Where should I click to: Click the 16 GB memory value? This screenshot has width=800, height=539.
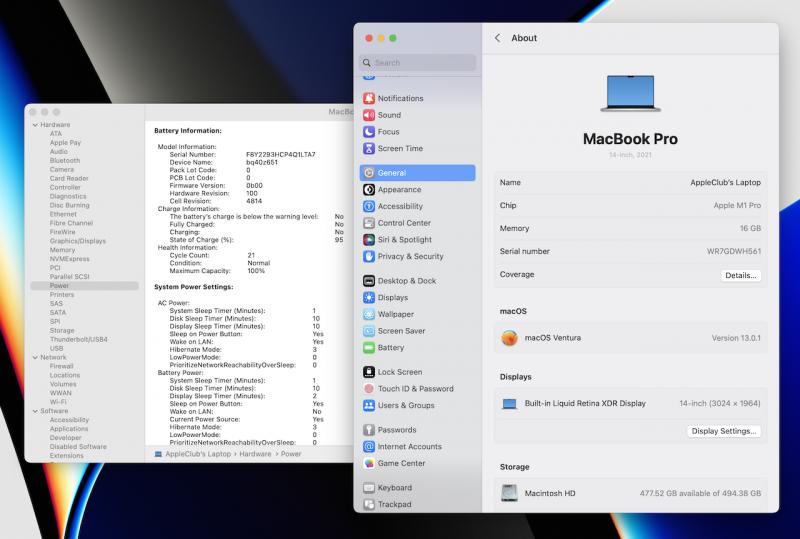(x=750, y=229)
